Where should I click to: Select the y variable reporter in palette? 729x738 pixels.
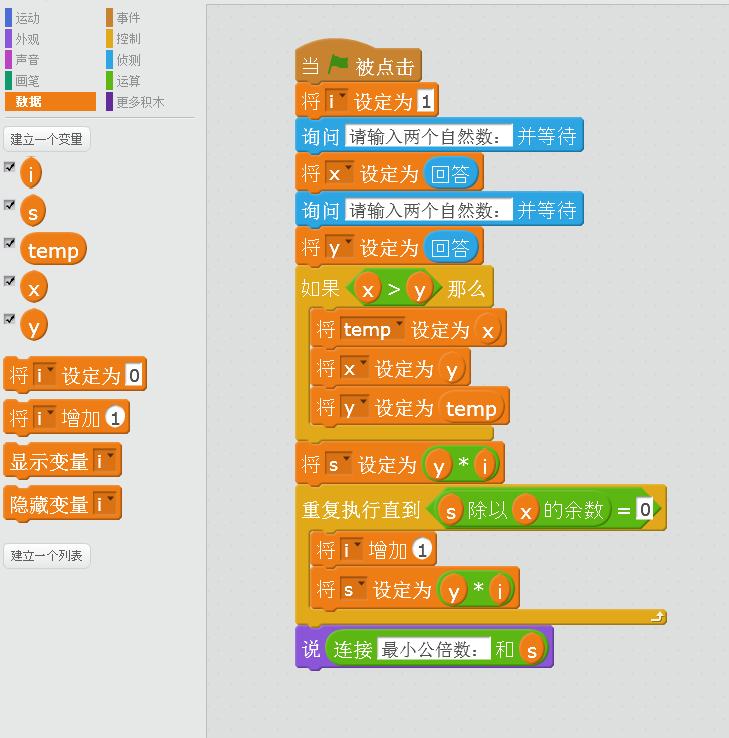(x=34, y=325)
